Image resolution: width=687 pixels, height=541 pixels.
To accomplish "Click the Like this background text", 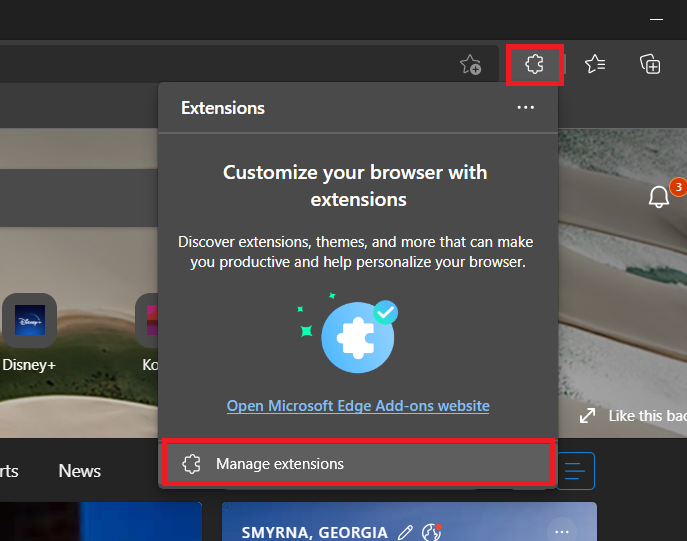I will point(648,416).
